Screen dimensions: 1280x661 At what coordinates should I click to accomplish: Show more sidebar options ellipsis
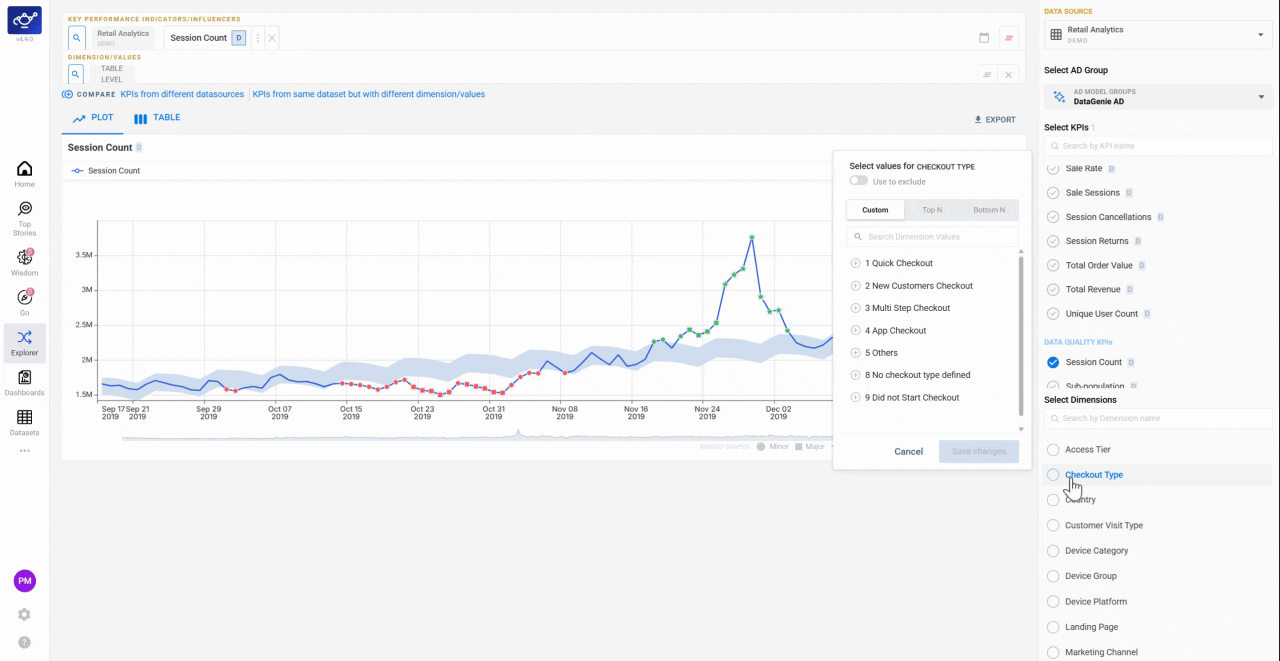pos(24,451)
